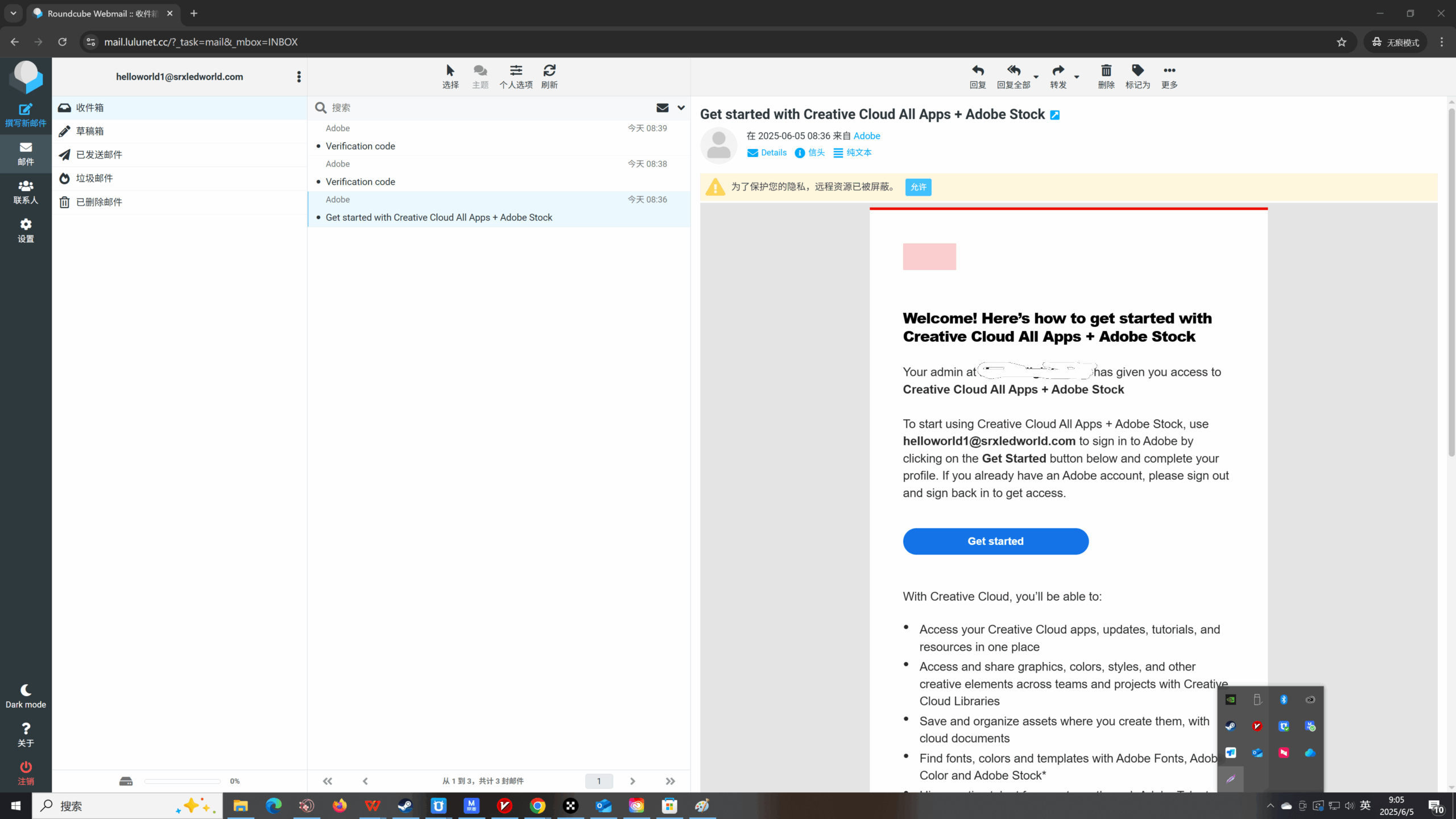1456x819 pixels.
Task: Reload the page
Action: click(62, 42)
